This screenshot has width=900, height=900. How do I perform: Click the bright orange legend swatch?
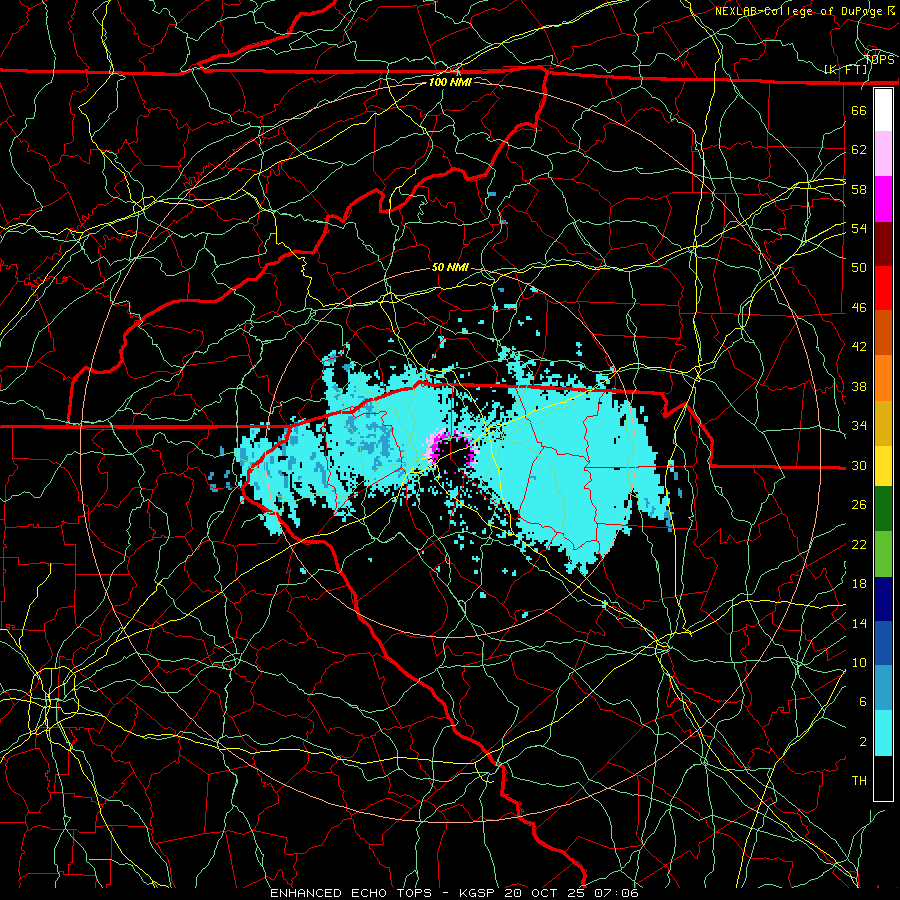883,378
